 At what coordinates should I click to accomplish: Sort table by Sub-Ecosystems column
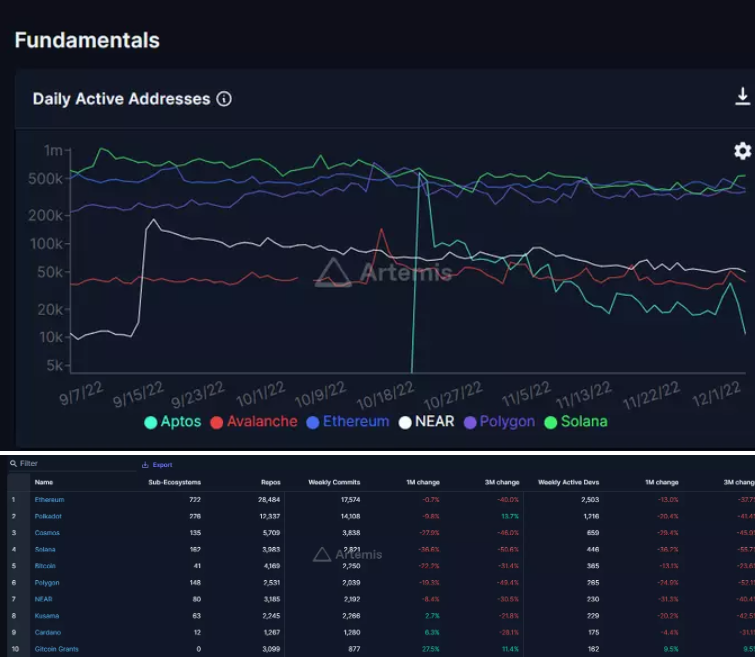point(174,482)
